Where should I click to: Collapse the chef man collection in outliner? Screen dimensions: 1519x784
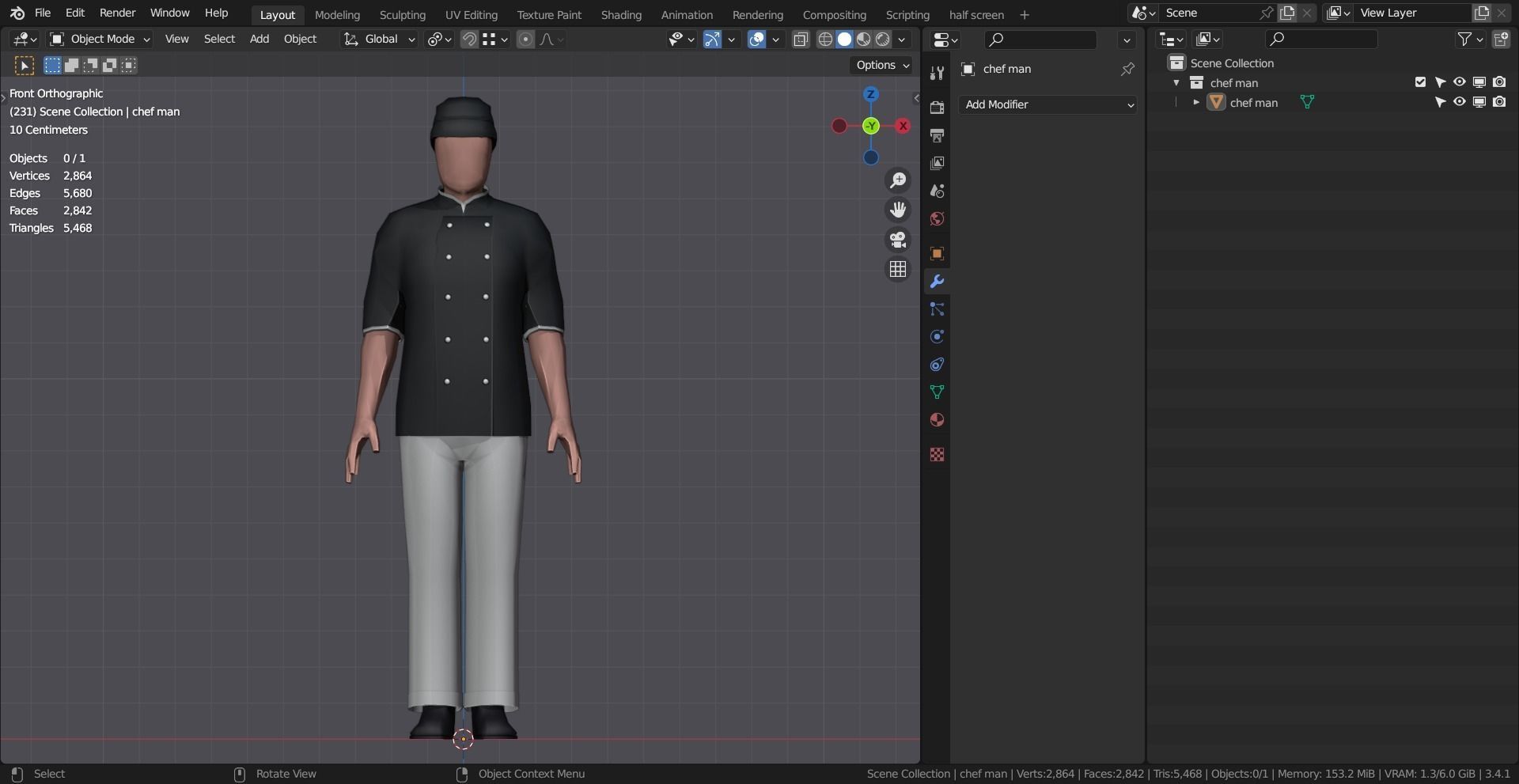1176,82
